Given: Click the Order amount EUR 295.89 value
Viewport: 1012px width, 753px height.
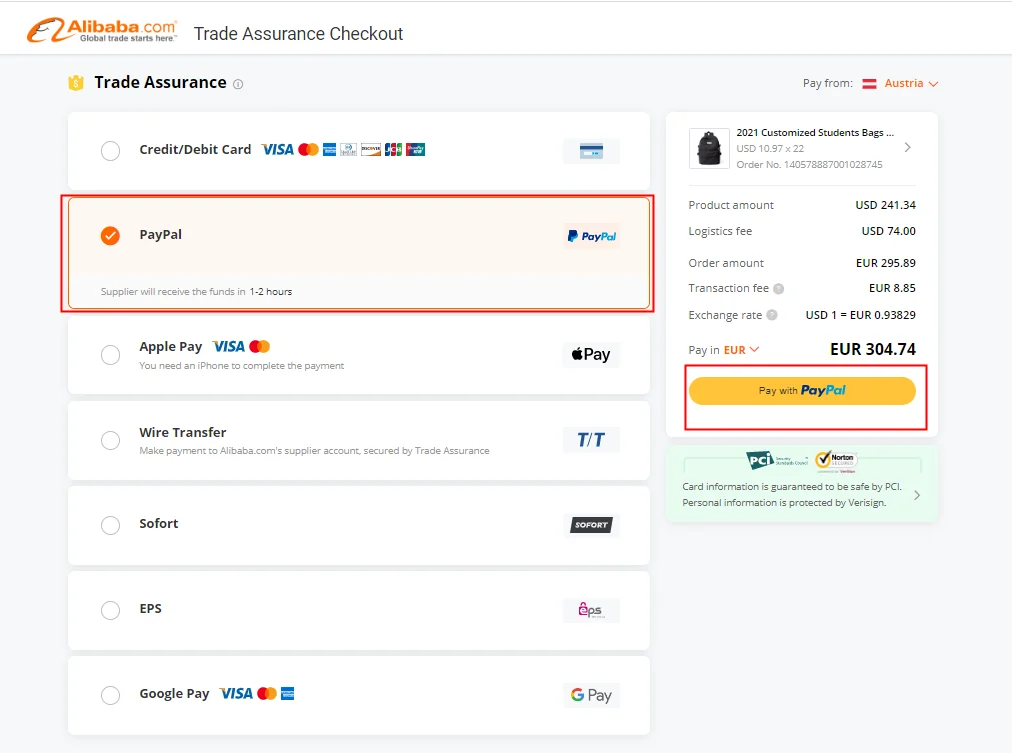Looking at the screenshot, I should [x=886, y=263].
